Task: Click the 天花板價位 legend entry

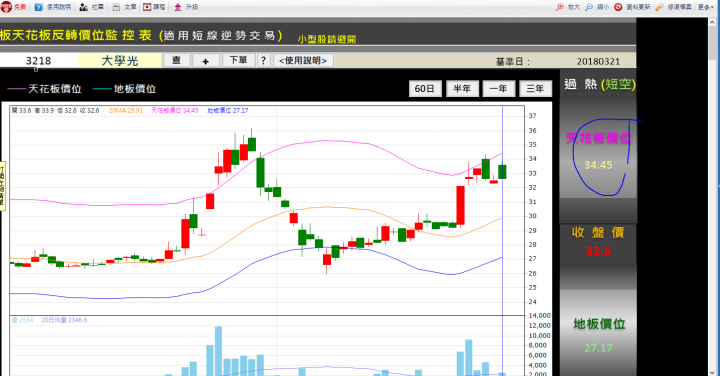Action: [45, 89]
